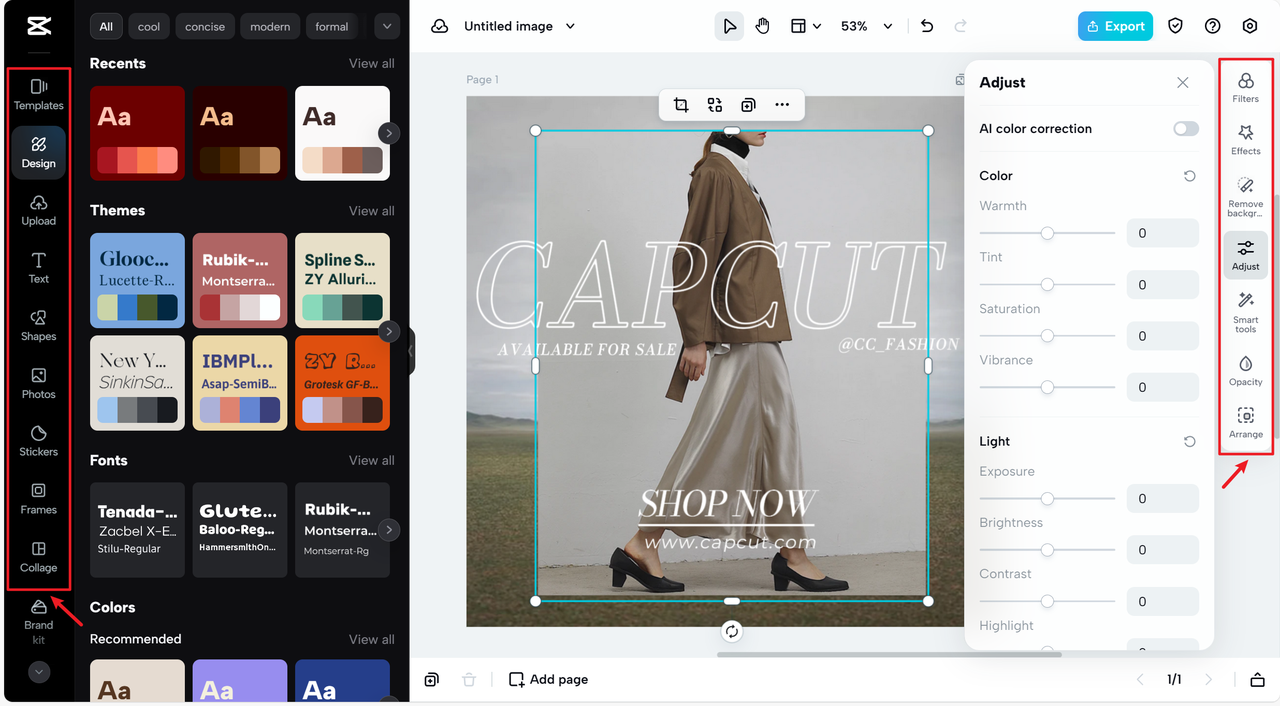Click the shield privacy icon
1280x706 pixels.
1176,26
